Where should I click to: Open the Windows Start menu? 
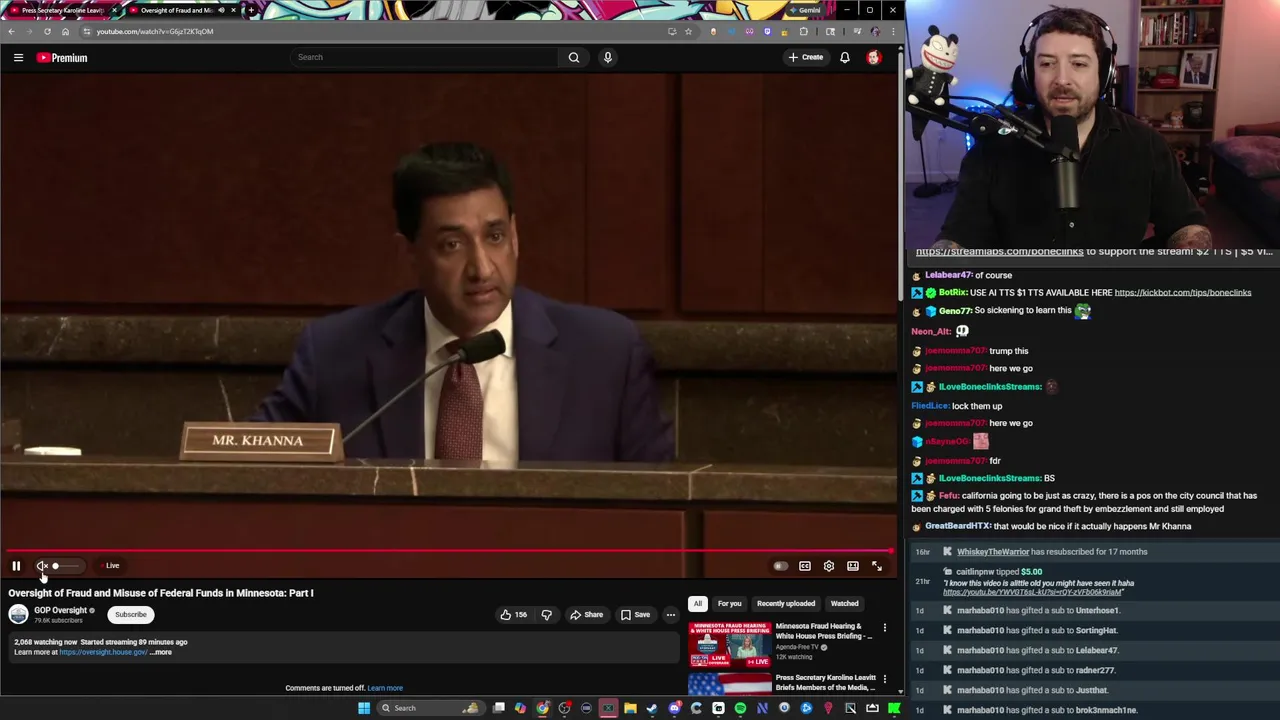coord(364,708)
